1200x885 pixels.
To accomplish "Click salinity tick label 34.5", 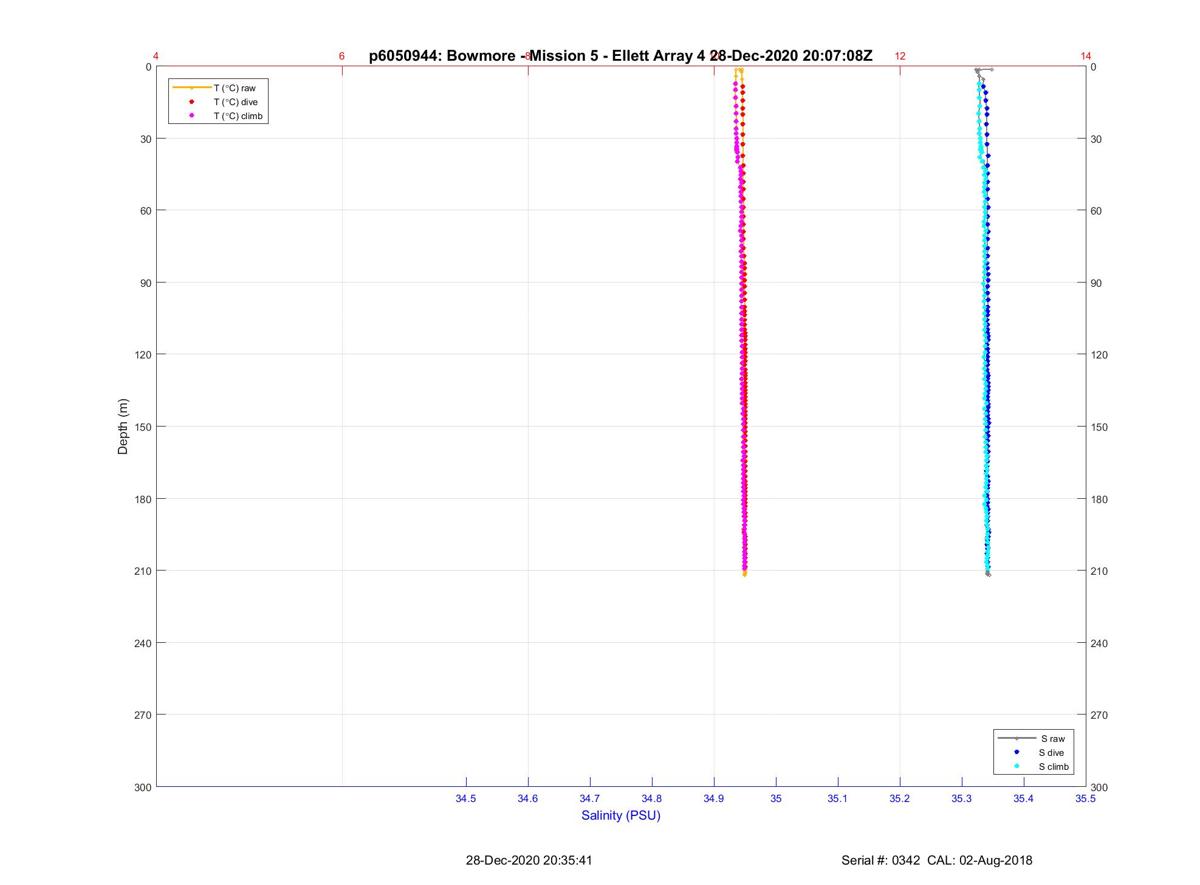I will tap(466, 798).
